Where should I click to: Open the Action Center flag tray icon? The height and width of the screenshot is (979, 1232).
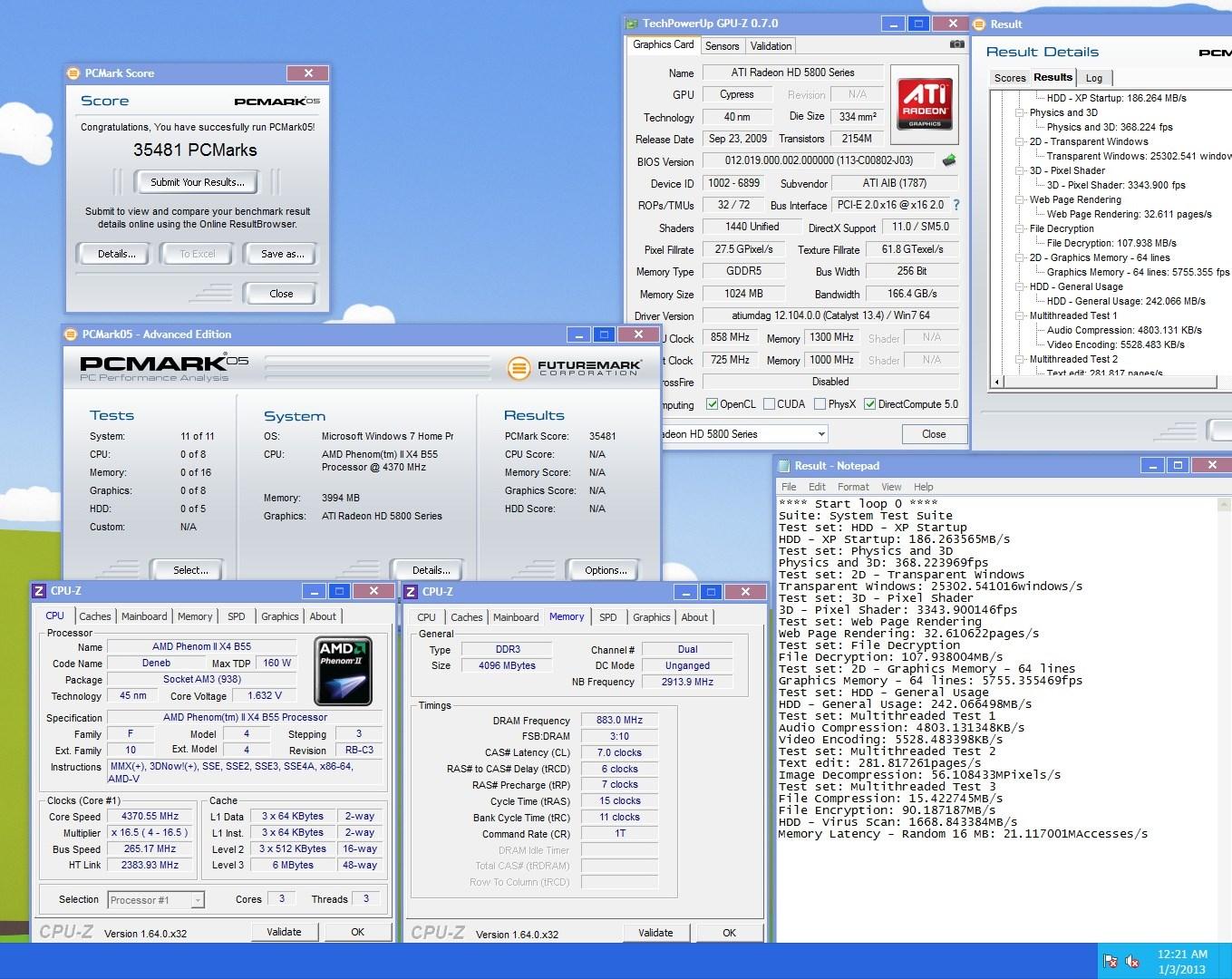click(1110, 961)
